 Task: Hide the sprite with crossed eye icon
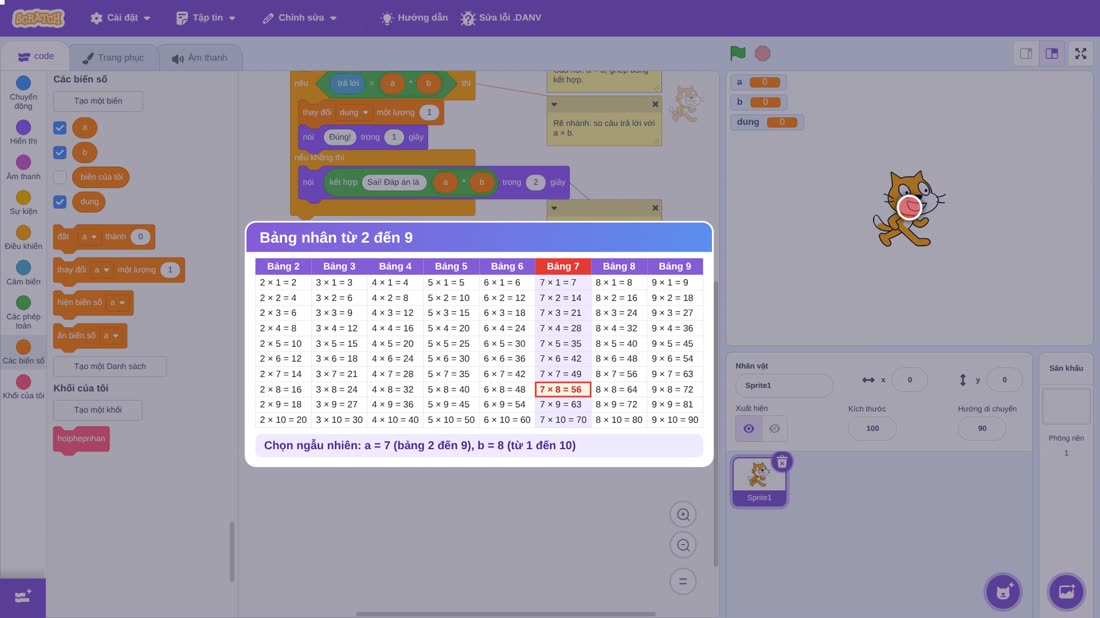(774, 428)
